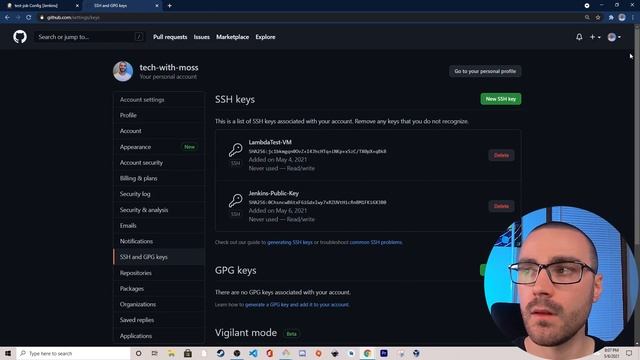Select Packages in settings sidebar
Image resolution: width=640 pixels, height=360 pixels.
pyautogui.click(x=159, y=289)
